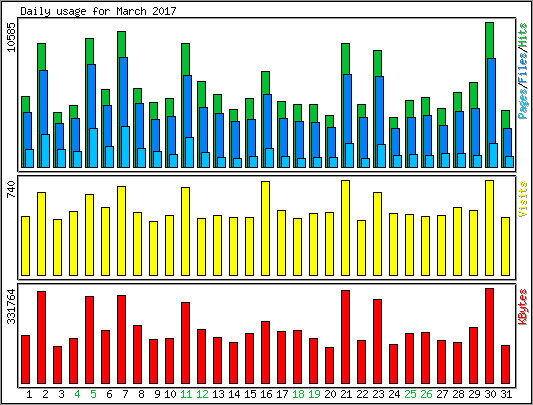Select day label 13 on x-axis
The width and height of the screenshot is (533, 405).
[x=218, y=394]
